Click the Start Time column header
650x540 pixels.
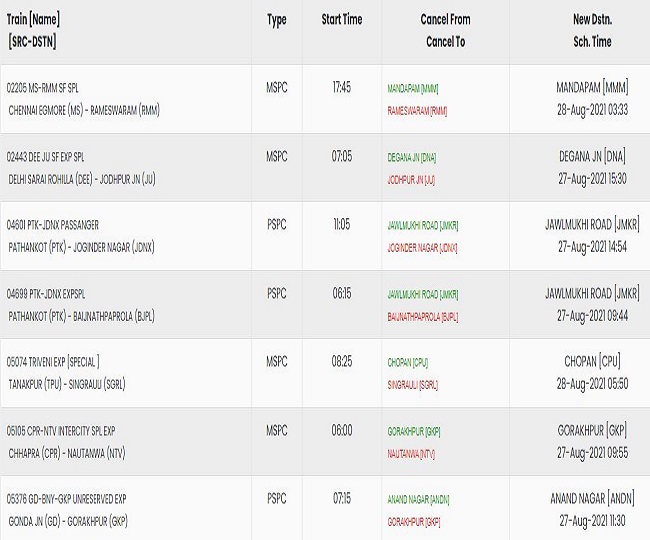pyautogui.click(x=342, y=19)
